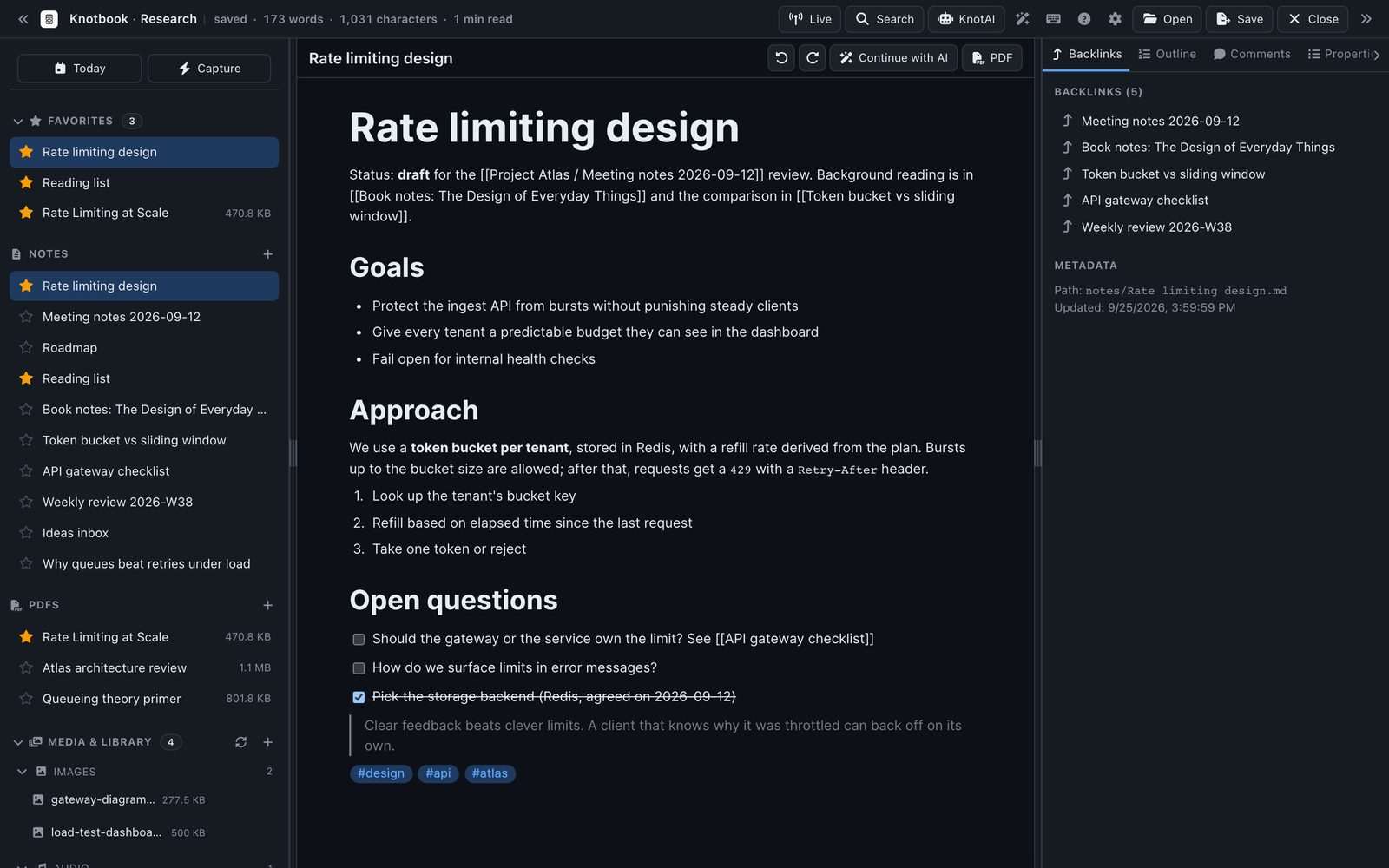Click the #atlas tag
The image size is (1389, 868).
(x=490, y=773)
